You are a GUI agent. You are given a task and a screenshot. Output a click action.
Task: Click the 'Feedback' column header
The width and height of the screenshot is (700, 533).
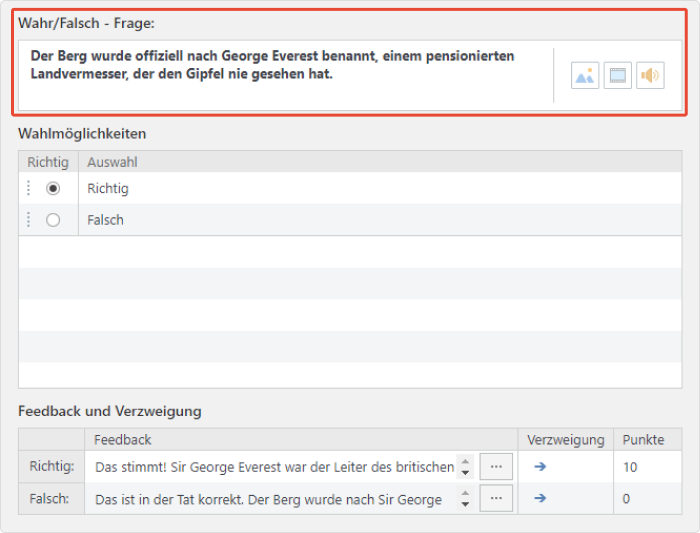click(x=301, y=440)
